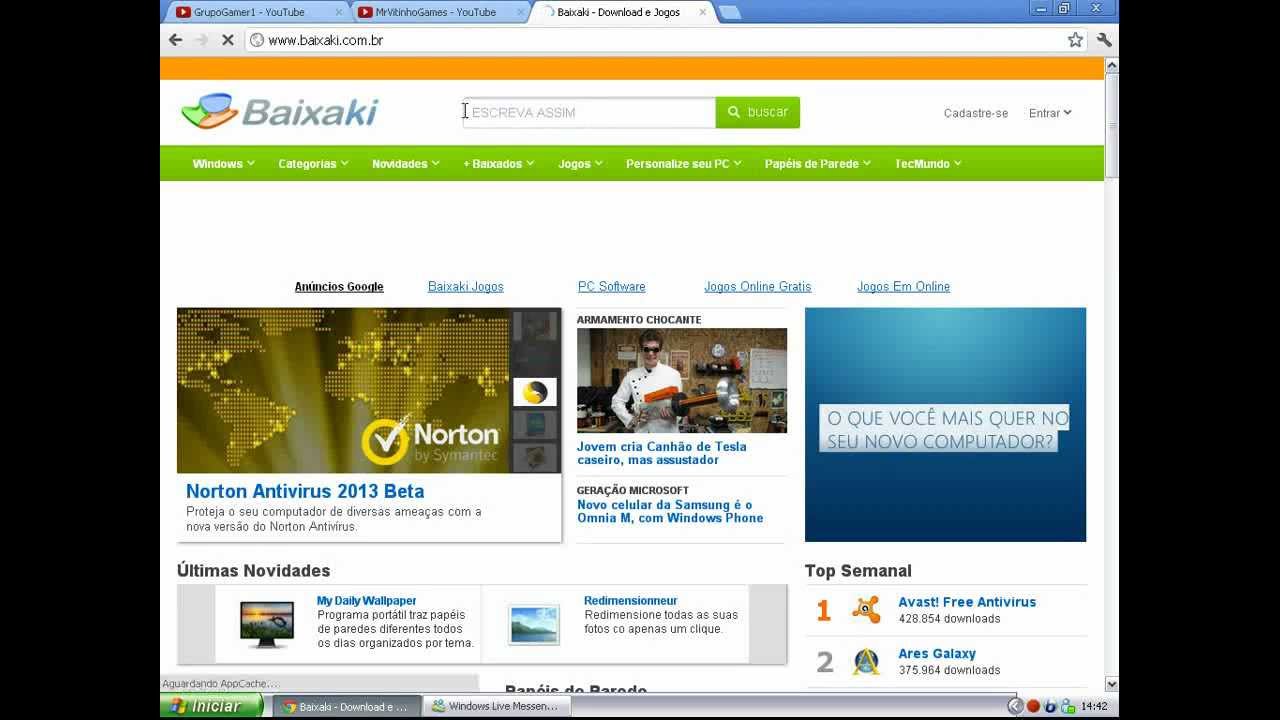
Task: Switch to Windows Live Messenger taskbar item
Action: pos(496,706)
